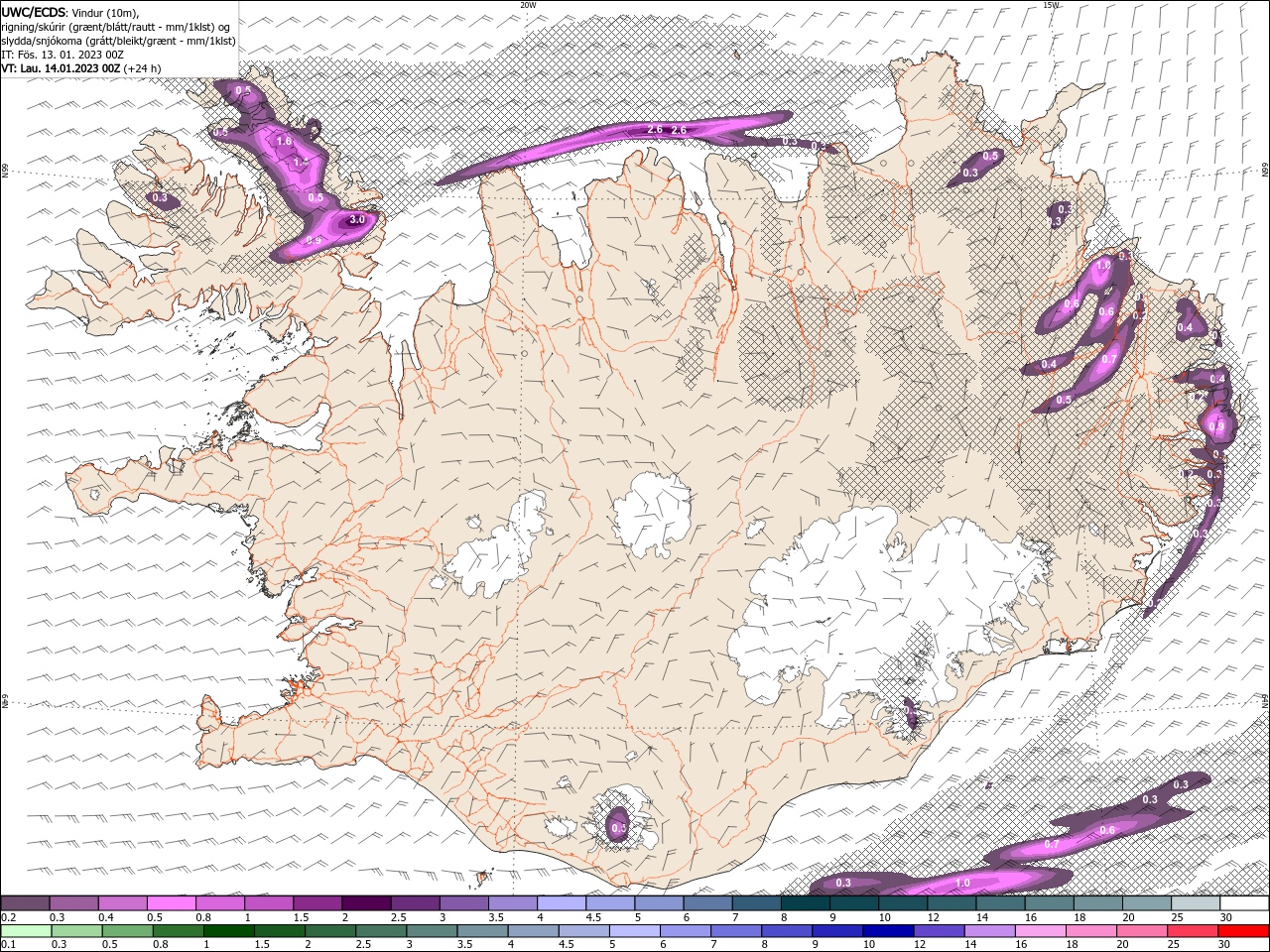Screen dimensions: 1270x952
Task: Pick the darkest purple swatch labeled 2
Action: (x=365, y=903)
